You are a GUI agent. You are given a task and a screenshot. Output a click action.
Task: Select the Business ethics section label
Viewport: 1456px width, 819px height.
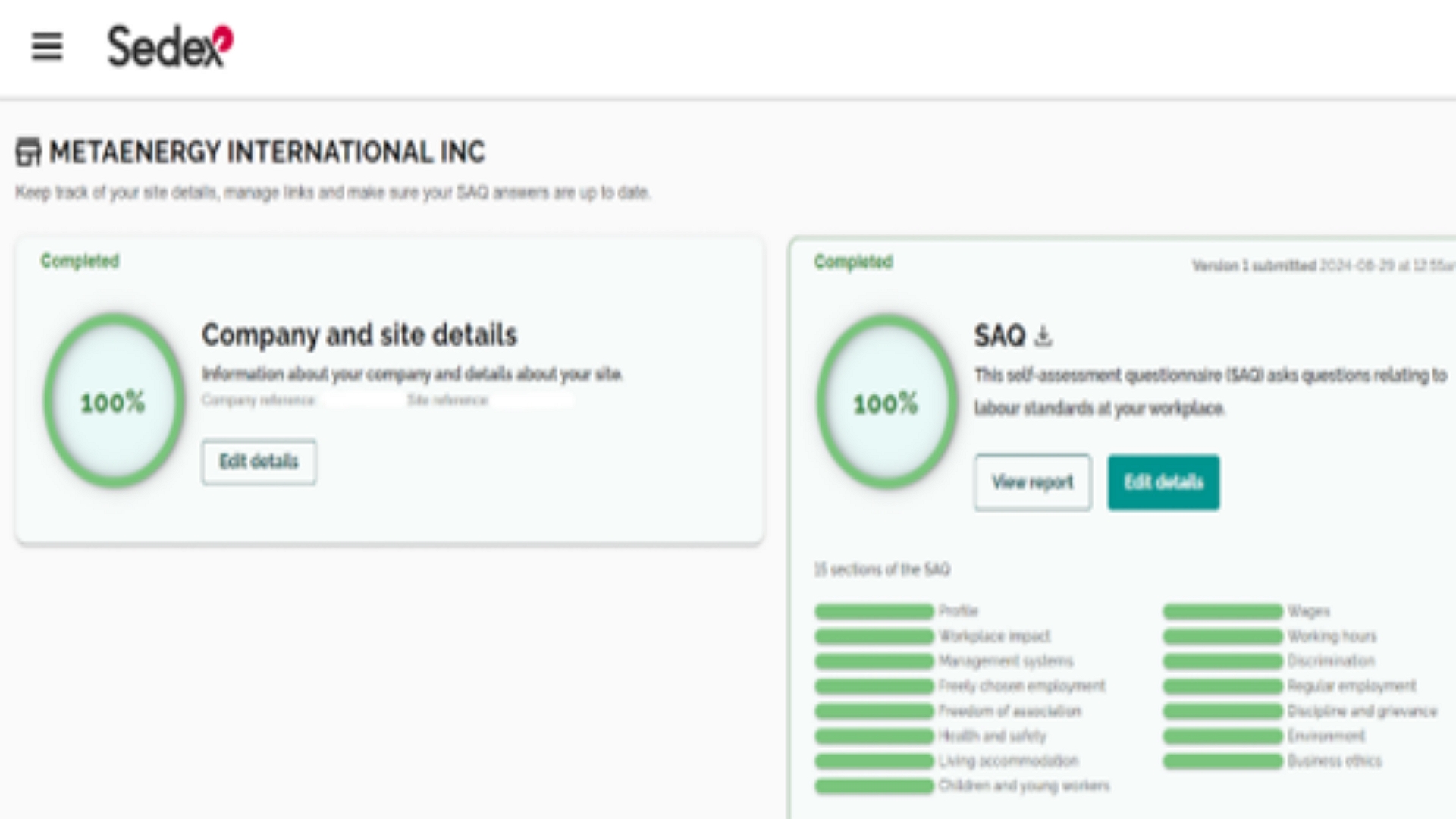tap(1334, 761)
